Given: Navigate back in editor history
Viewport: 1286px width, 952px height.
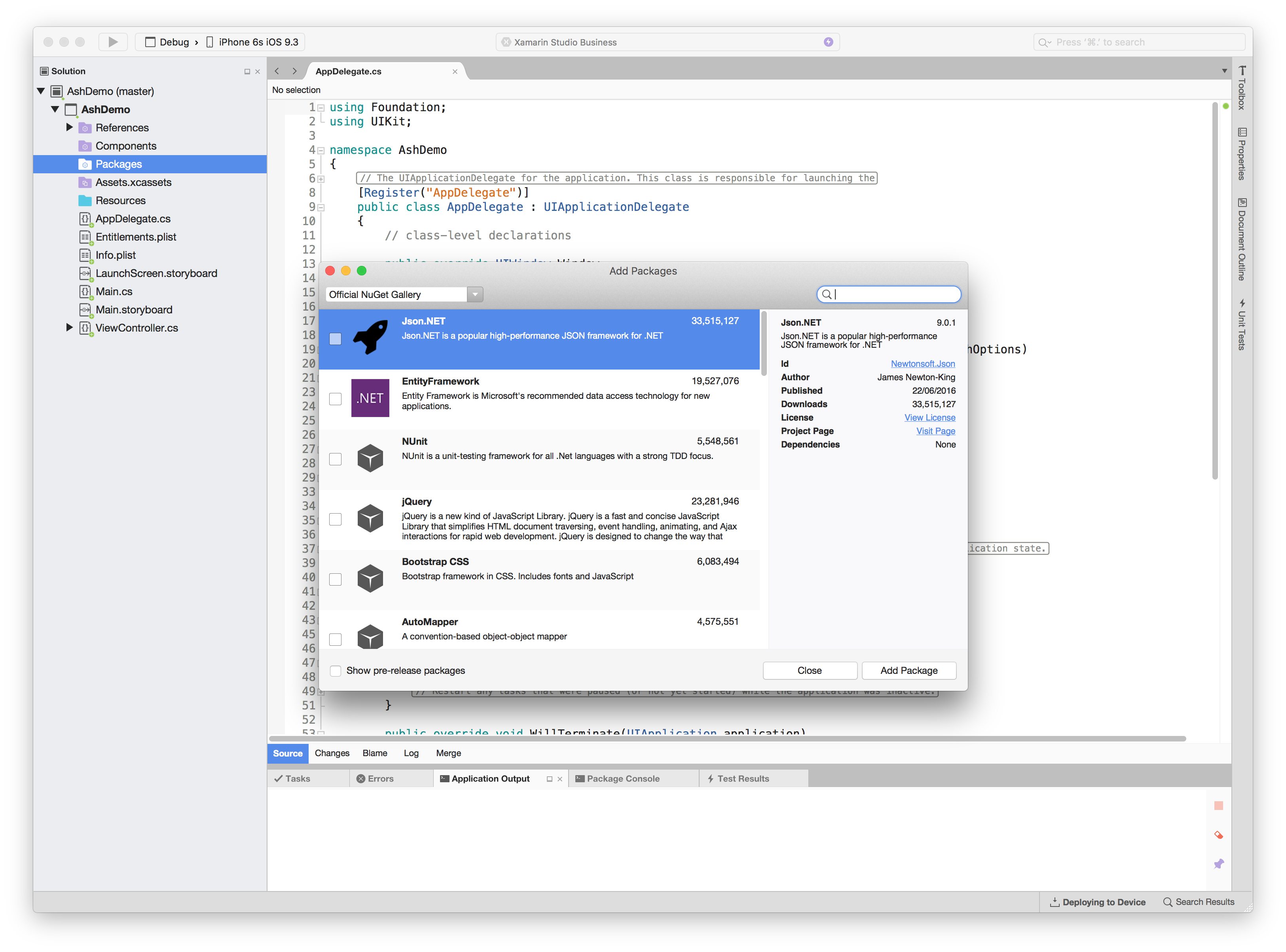Looking at the screenshot, I should (x=277, y=71).
